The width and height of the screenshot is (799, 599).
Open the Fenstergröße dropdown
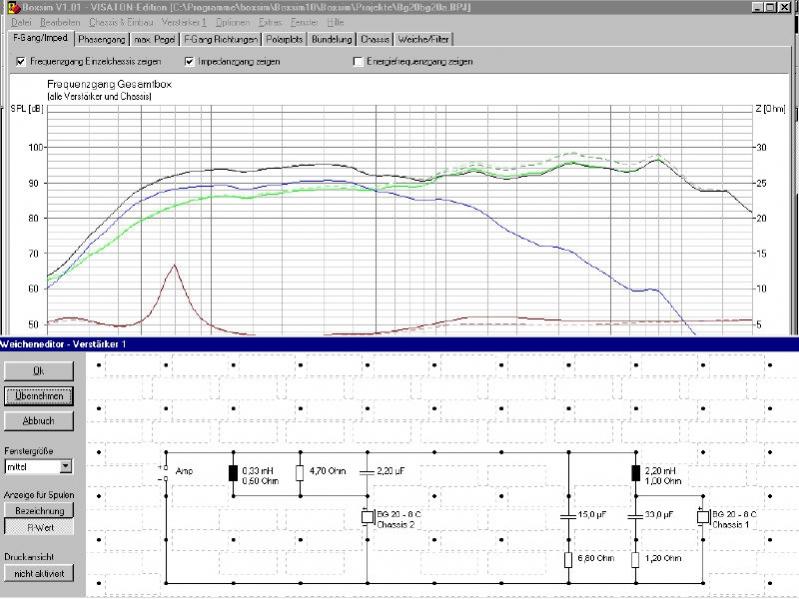click(x=66, y=466)
